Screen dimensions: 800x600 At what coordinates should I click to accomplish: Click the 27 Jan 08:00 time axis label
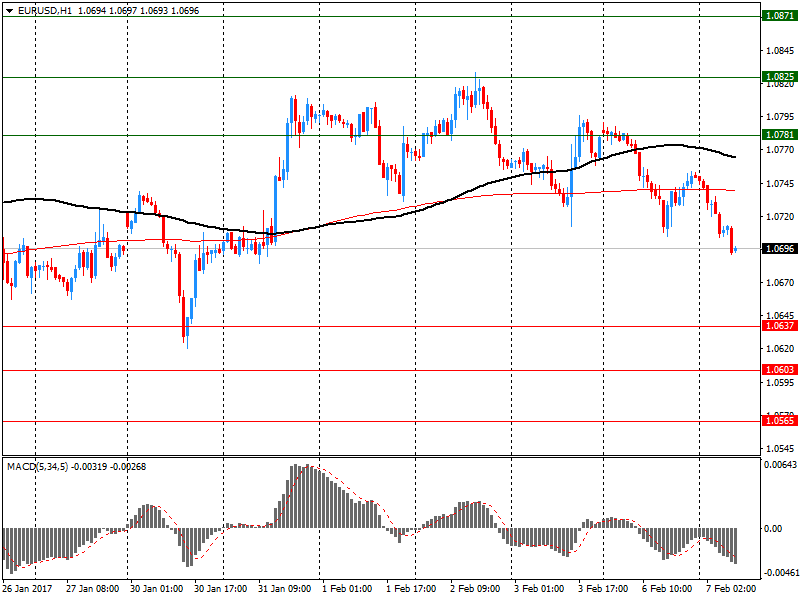pos(92,589)
